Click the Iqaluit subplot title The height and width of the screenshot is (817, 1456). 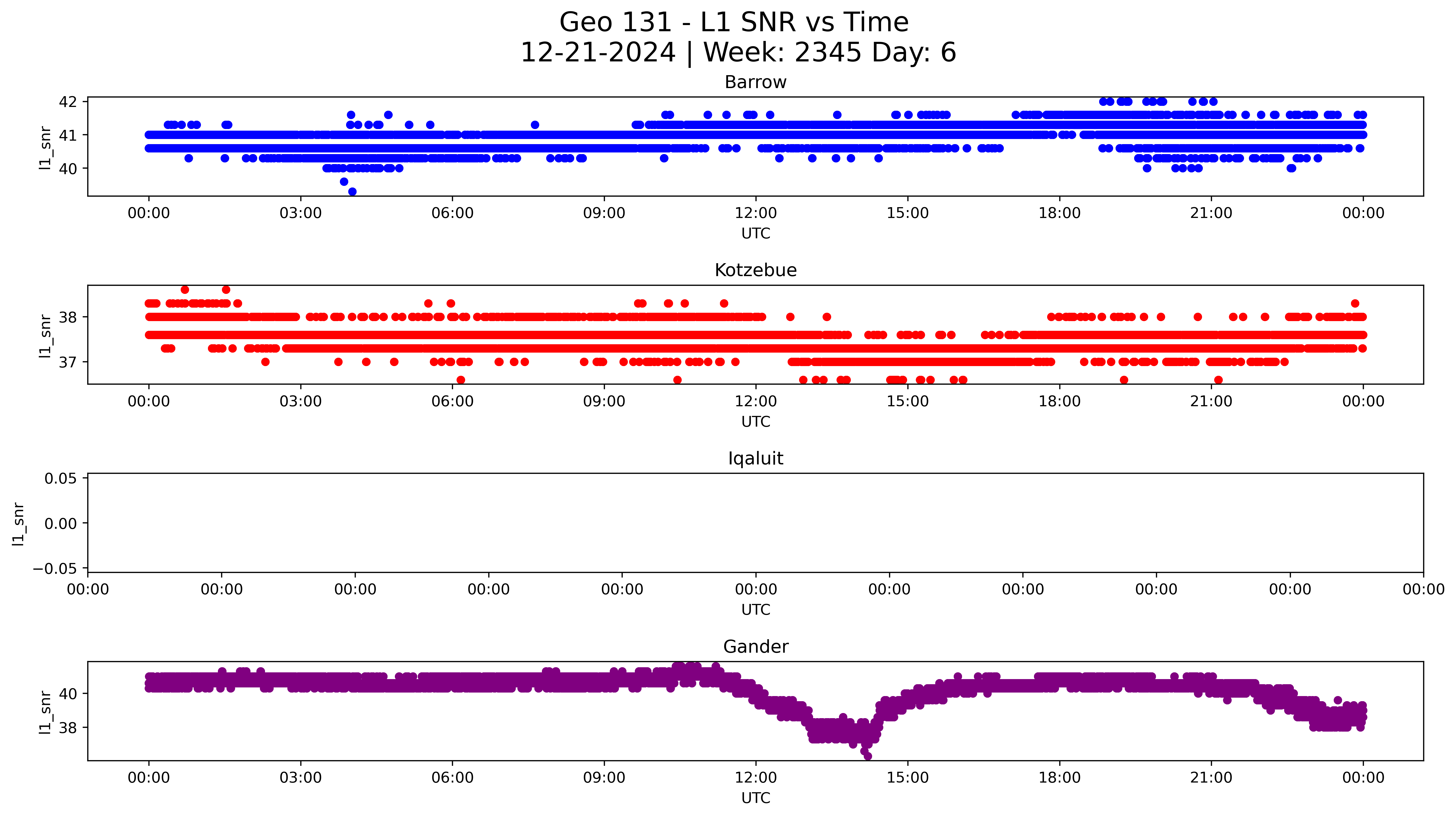755,458
